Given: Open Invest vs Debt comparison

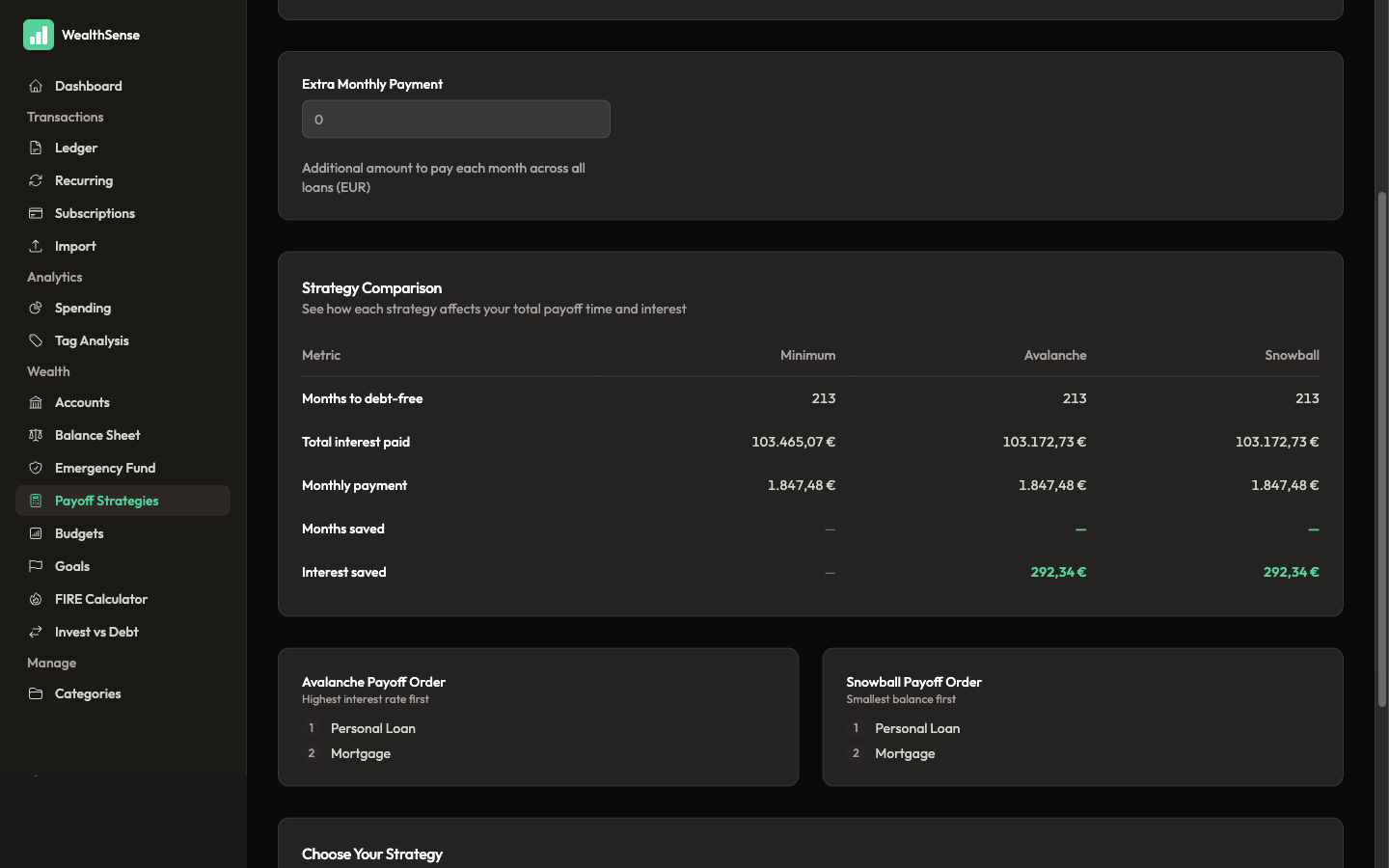Looking at the screenshot, I should [x=123, y=632].
